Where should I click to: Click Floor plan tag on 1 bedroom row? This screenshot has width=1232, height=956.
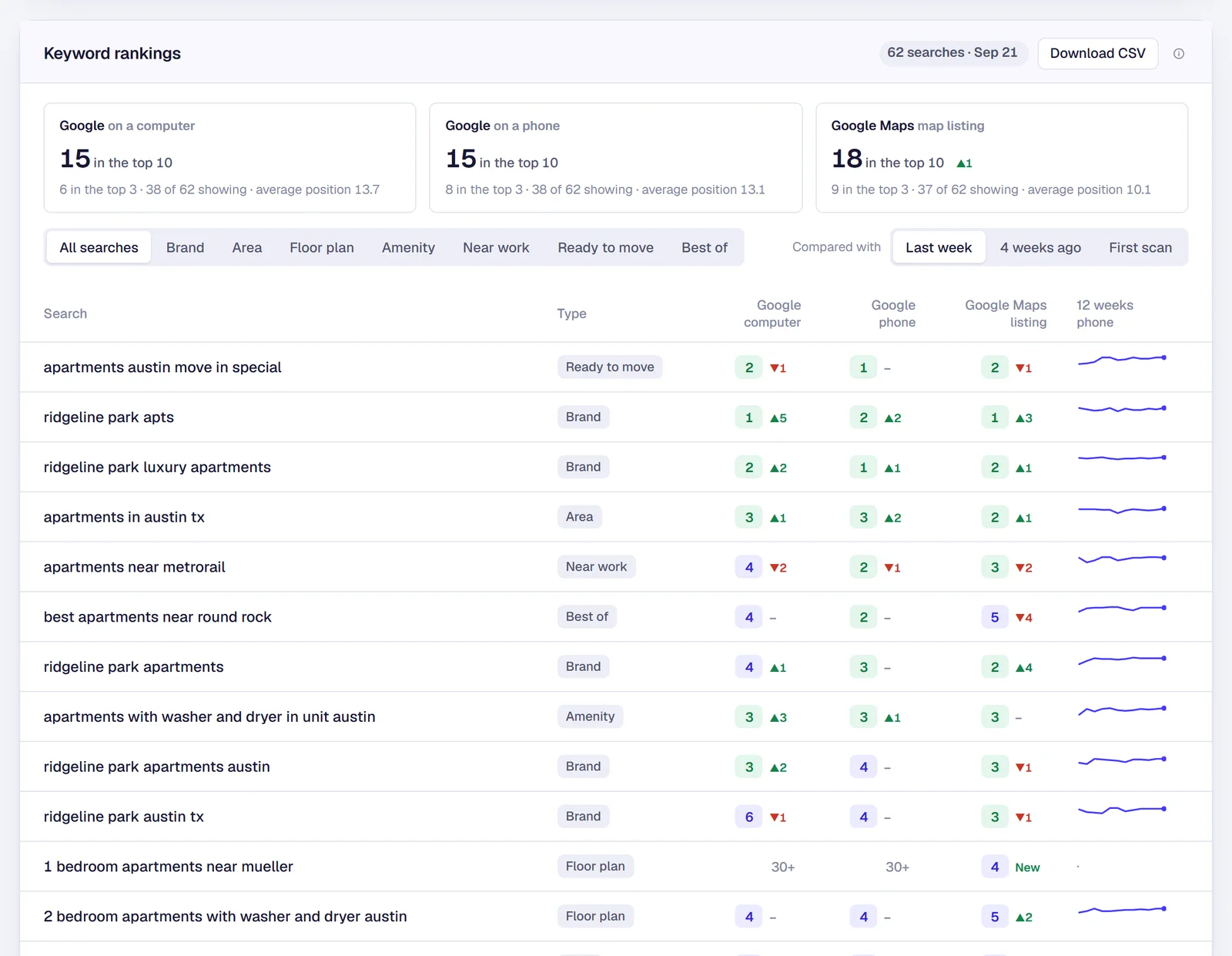point(595,866)
